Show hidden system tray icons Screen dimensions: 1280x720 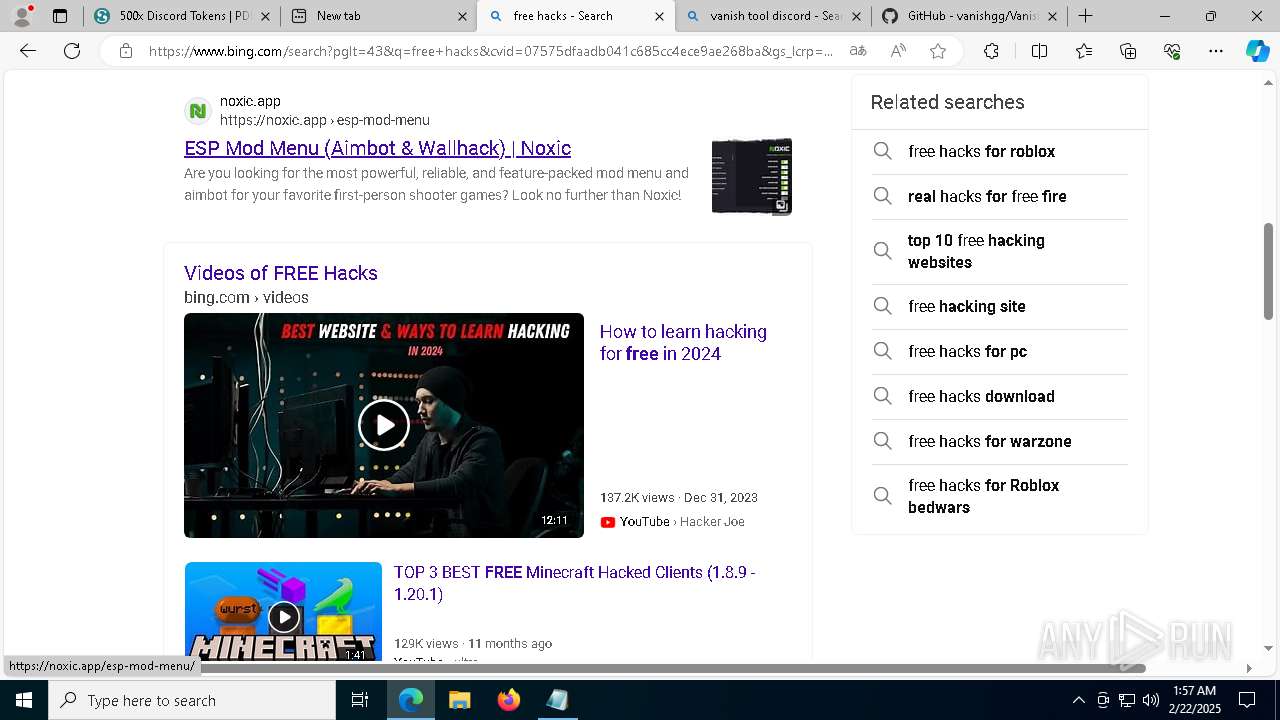(1078, 700)
